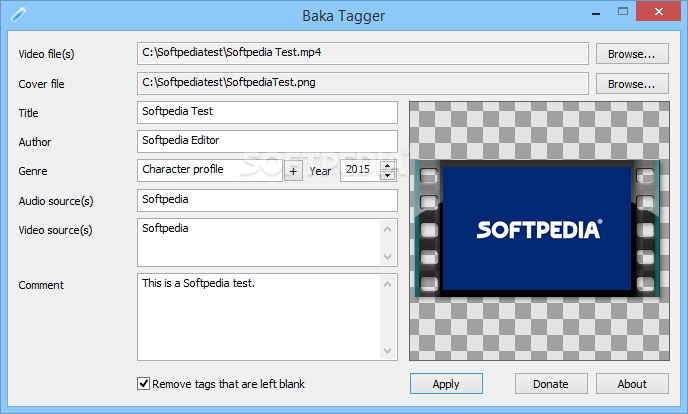Open the About dialog
The image size is (688, 414).
click(x=632, y=384)
